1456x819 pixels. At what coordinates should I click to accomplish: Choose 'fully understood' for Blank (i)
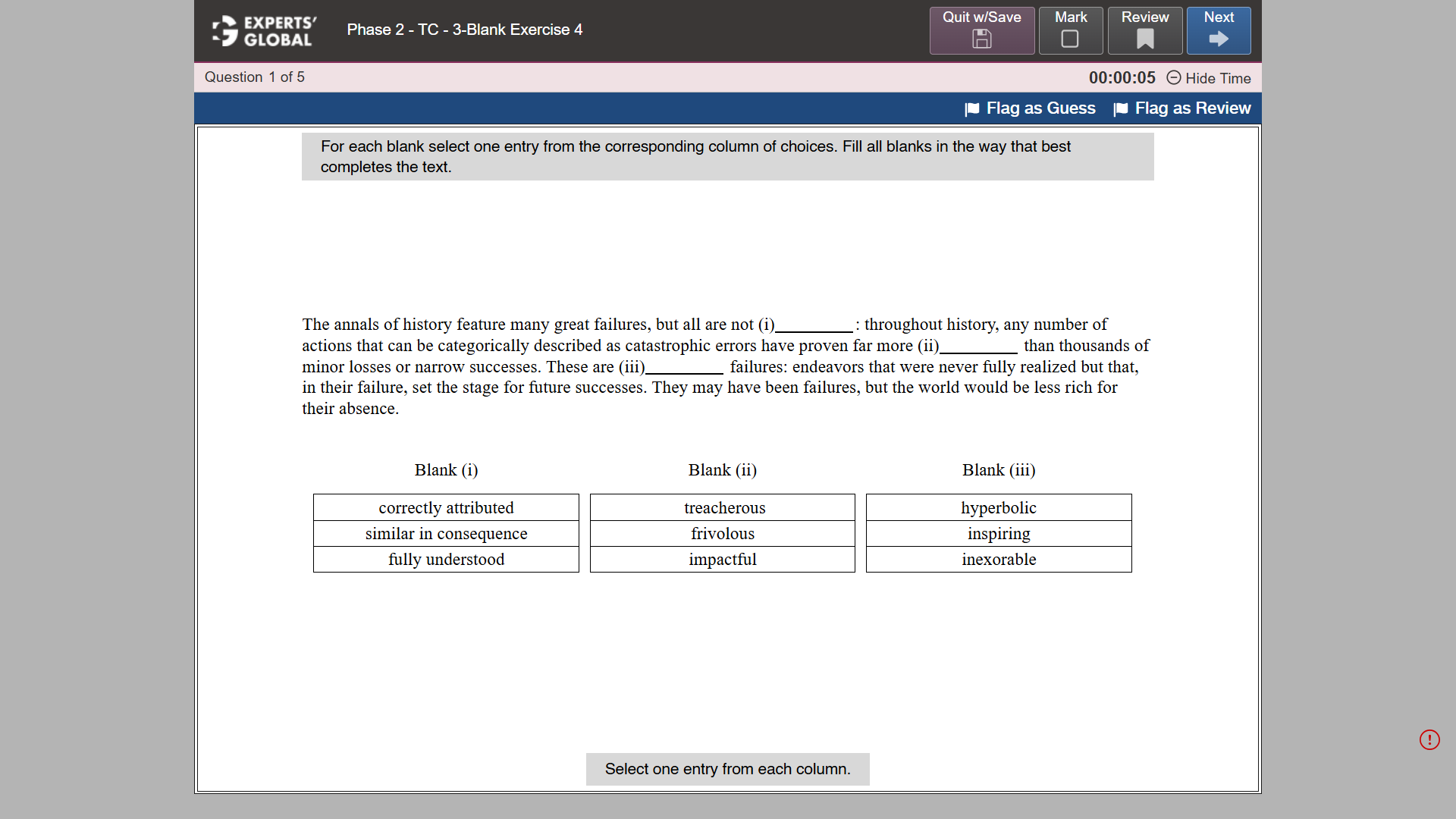[446, 559]
